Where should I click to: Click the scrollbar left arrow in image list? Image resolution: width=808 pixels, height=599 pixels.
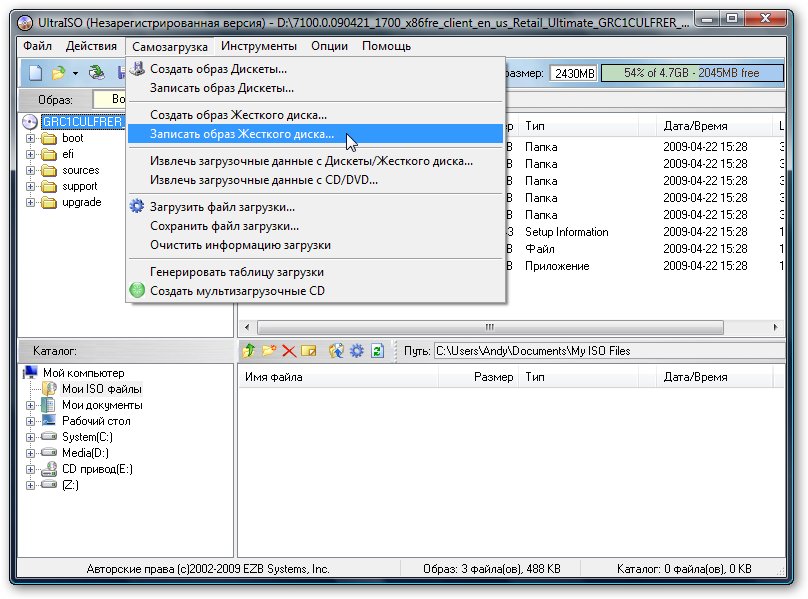247,327
